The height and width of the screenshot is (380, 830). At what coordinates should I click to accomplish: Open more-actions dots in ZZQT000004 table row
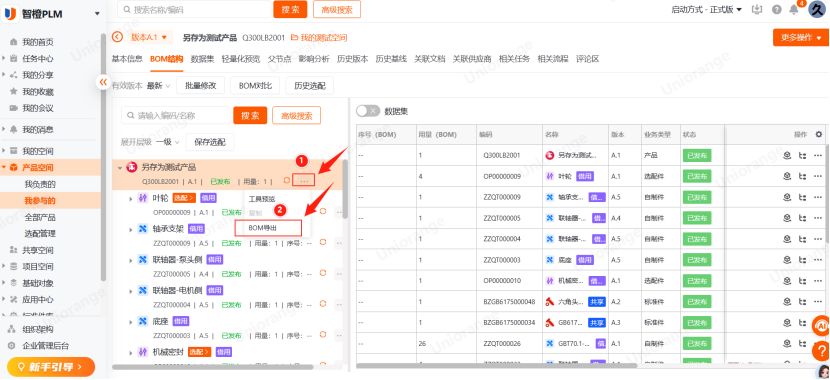pyautogui.click(x=818, y=239)
